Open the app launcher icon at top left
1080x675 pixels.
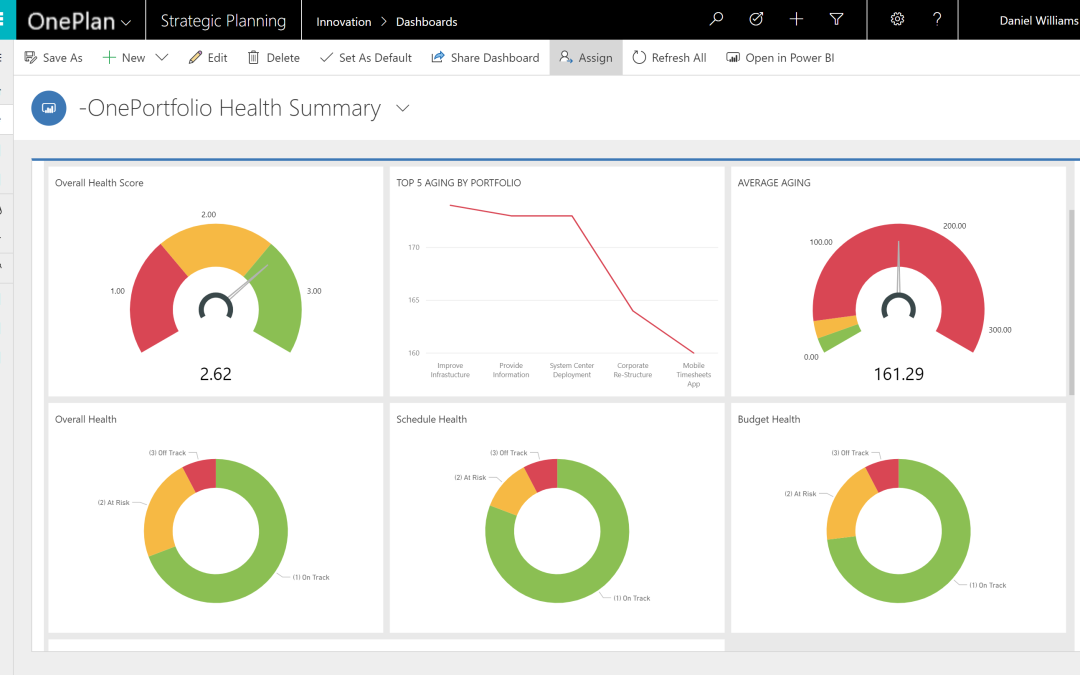coord(5,20)
